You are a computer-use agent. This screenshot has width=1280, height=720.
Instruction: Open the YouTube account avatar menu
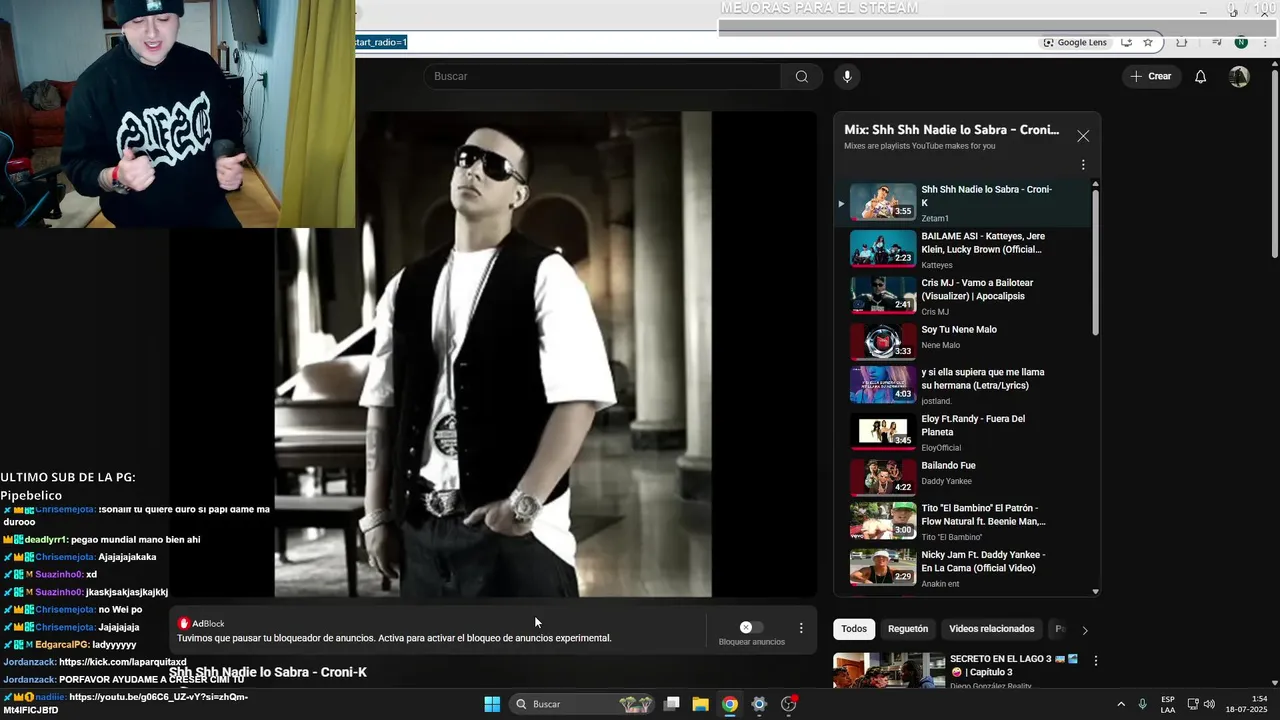1239,77
